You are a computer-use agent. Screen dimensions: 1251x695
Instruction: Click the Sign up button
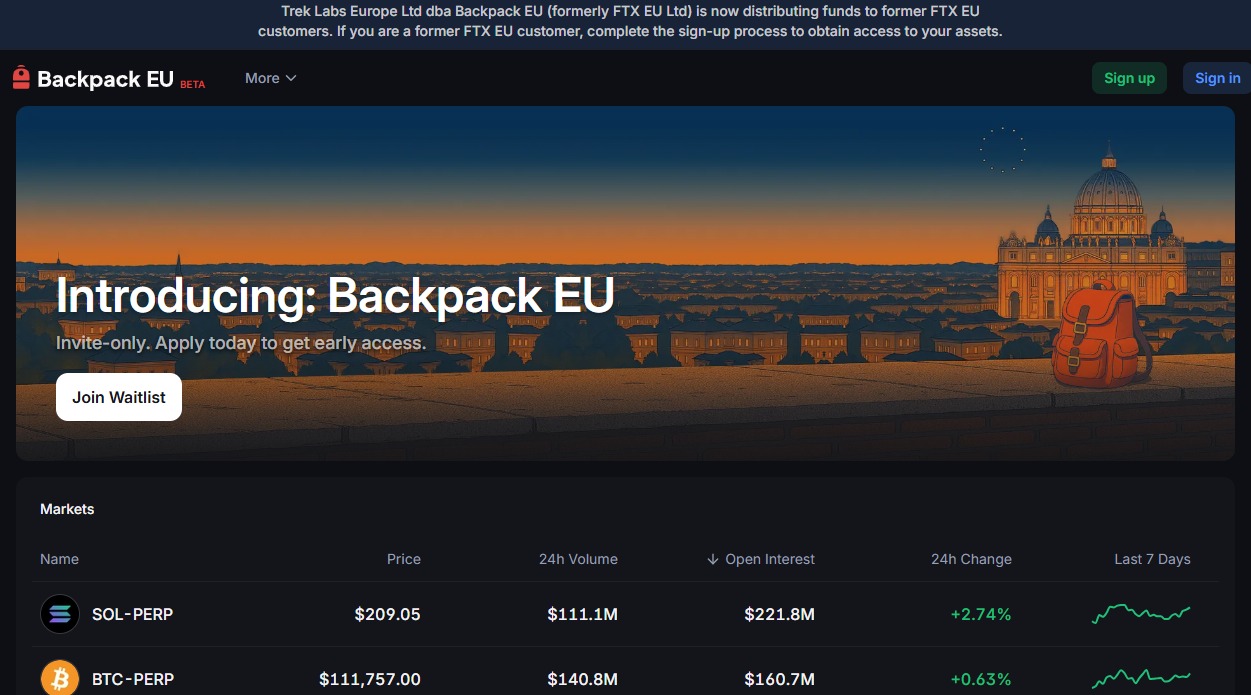(x=1129, y=77)
